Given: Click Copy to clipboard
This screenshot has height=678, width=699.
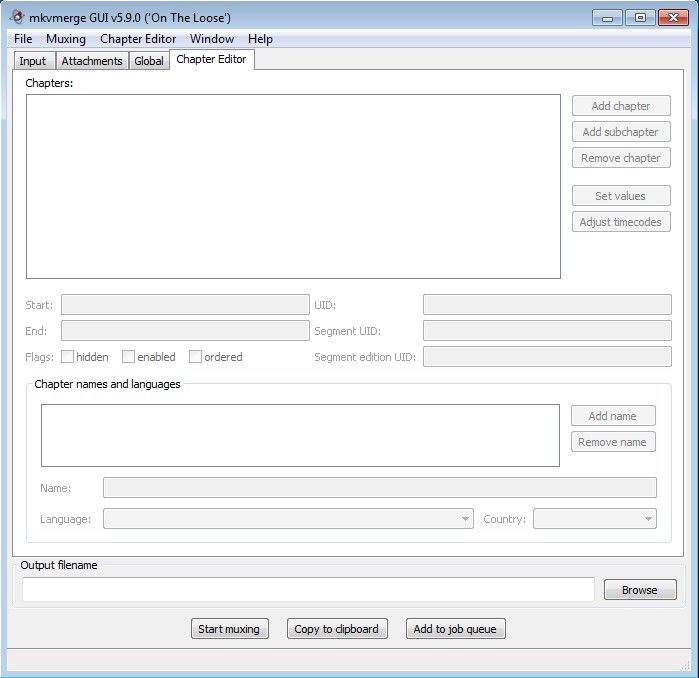Looking at the screenshot, I should [x=337, y=629].
